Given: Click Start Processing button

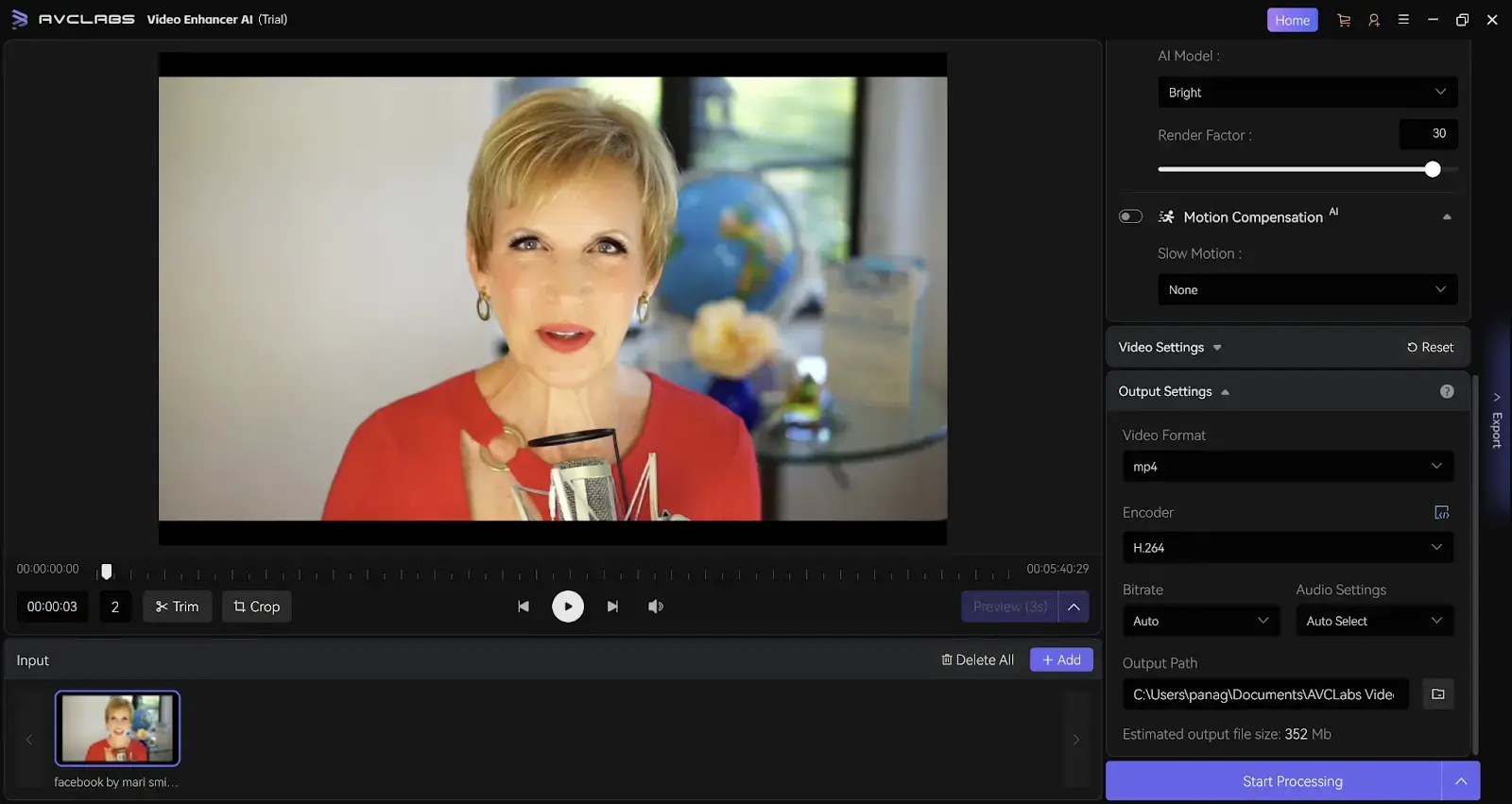Looking at the screenshot, I should (x=1273, y=781).
